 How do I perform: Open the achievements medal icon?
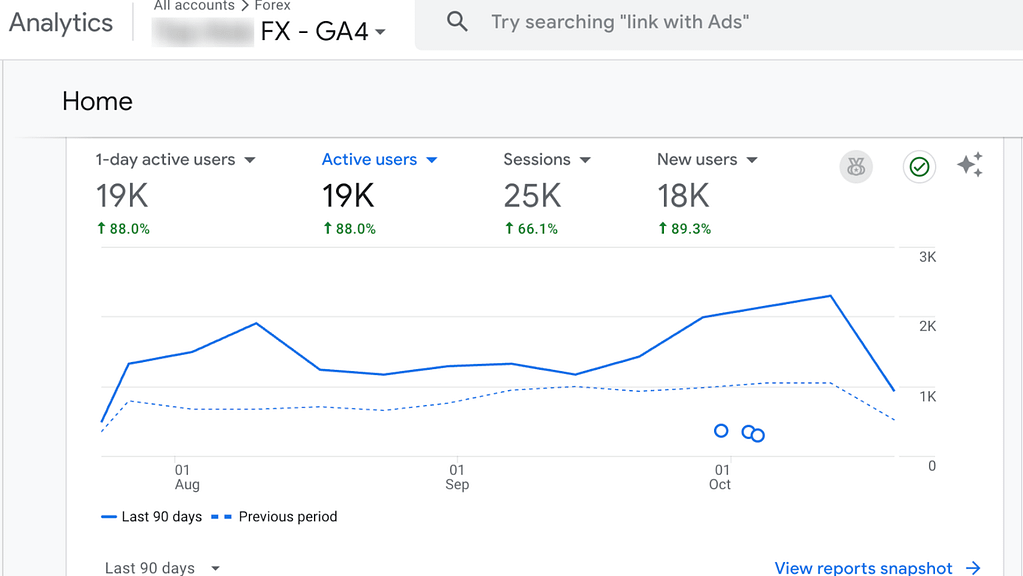tap(855, 167)
